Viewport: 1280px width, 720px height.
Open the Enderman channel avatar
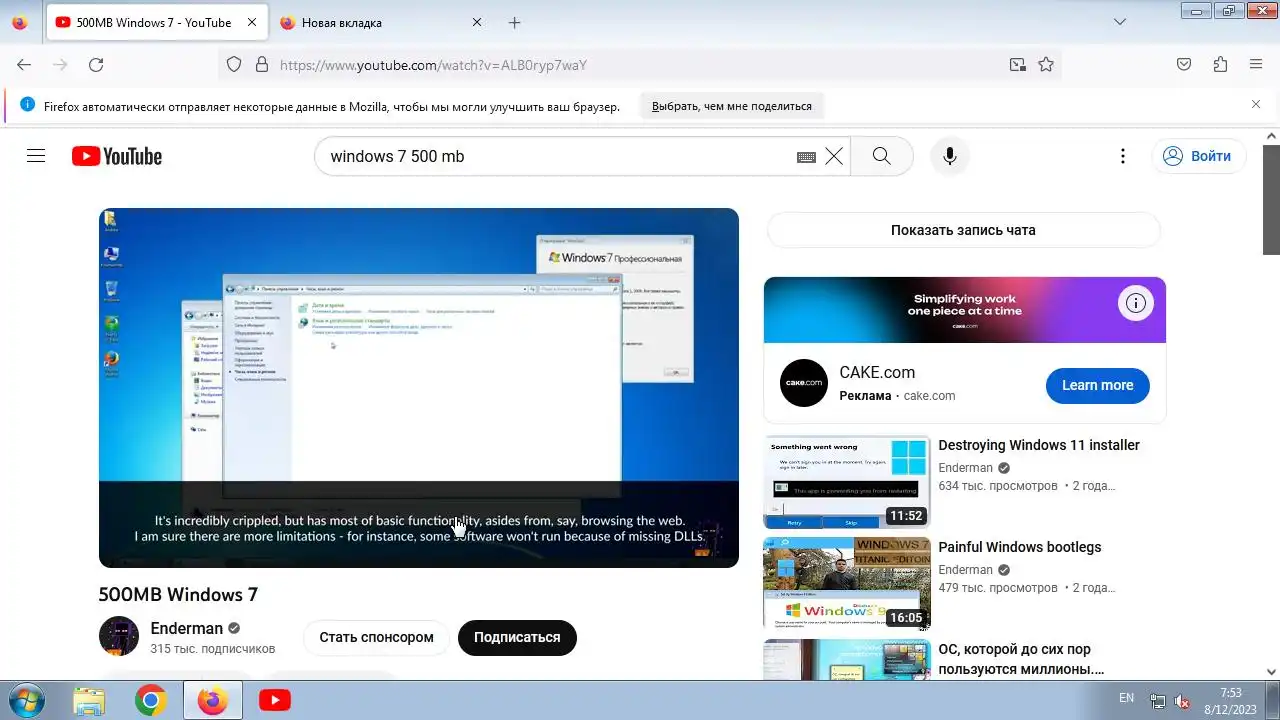[119, 636]
